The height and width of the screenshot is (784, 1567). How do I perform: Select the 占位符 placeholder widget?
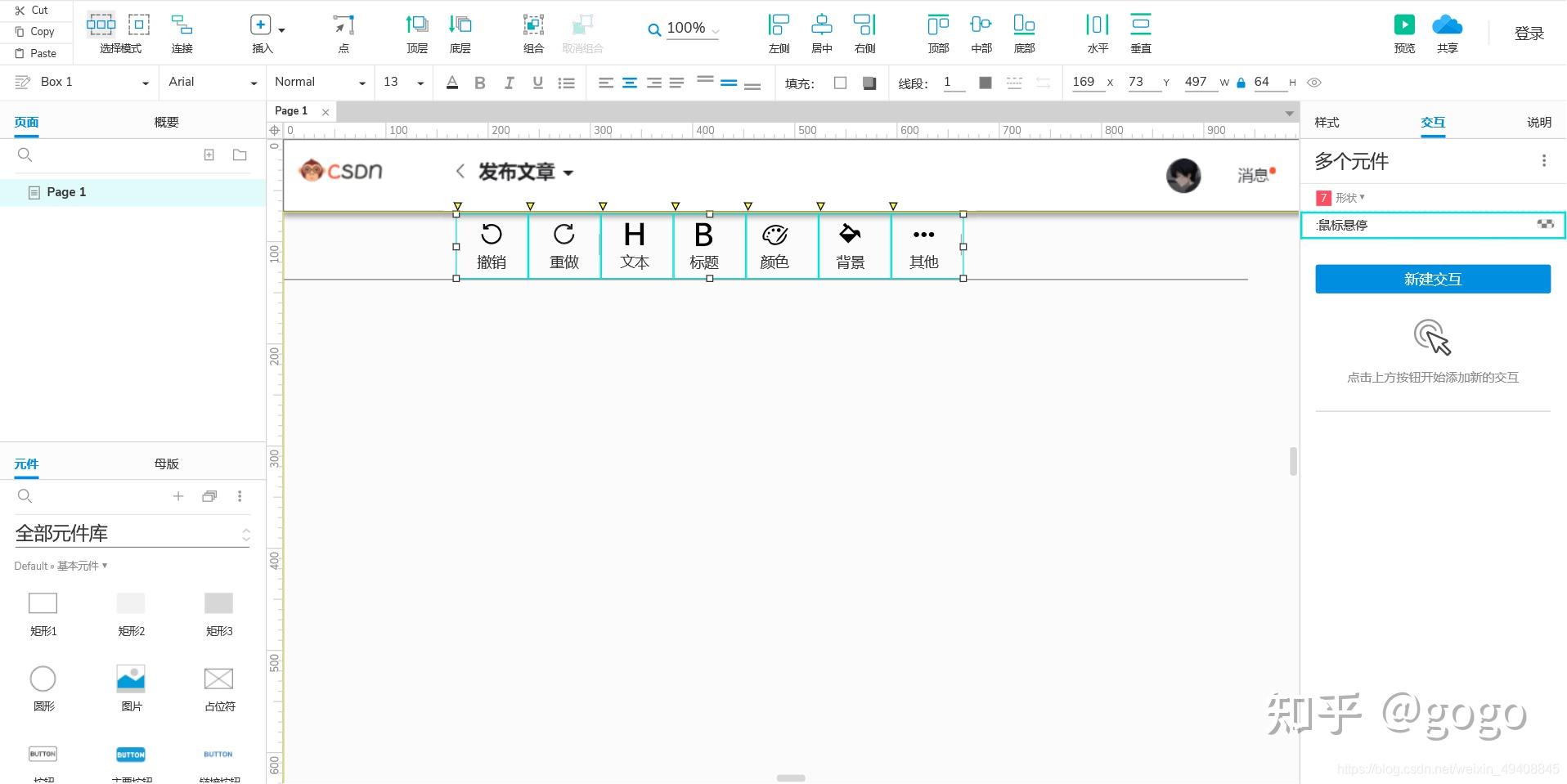click(x=218, y=688)
